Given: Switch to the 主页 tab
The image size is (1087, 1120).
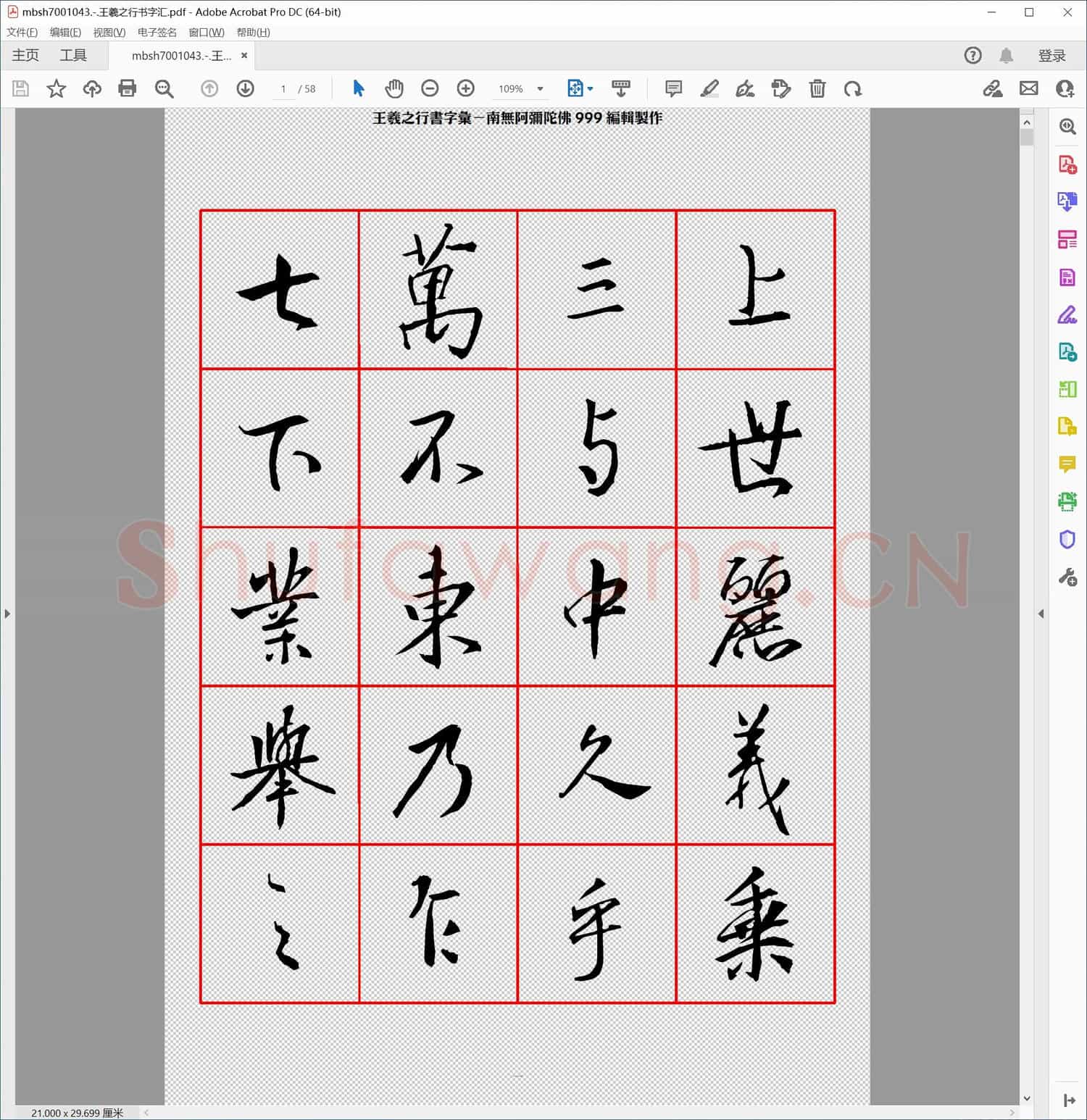Looking at the screenshot, I should coord(25,55).
